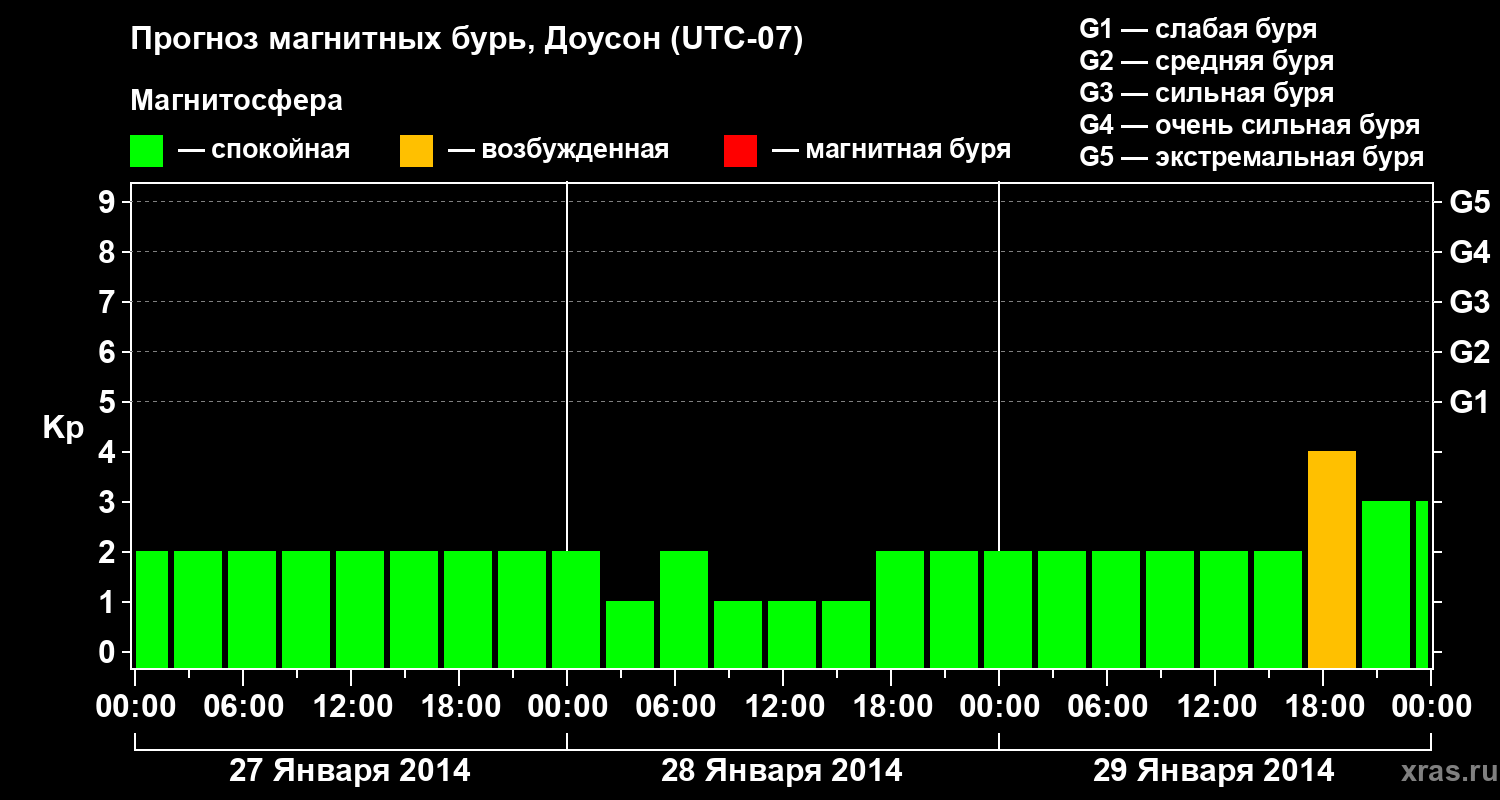
Task: Click the '06:00' time label for 28 January
Action: [x=675, y=707]
